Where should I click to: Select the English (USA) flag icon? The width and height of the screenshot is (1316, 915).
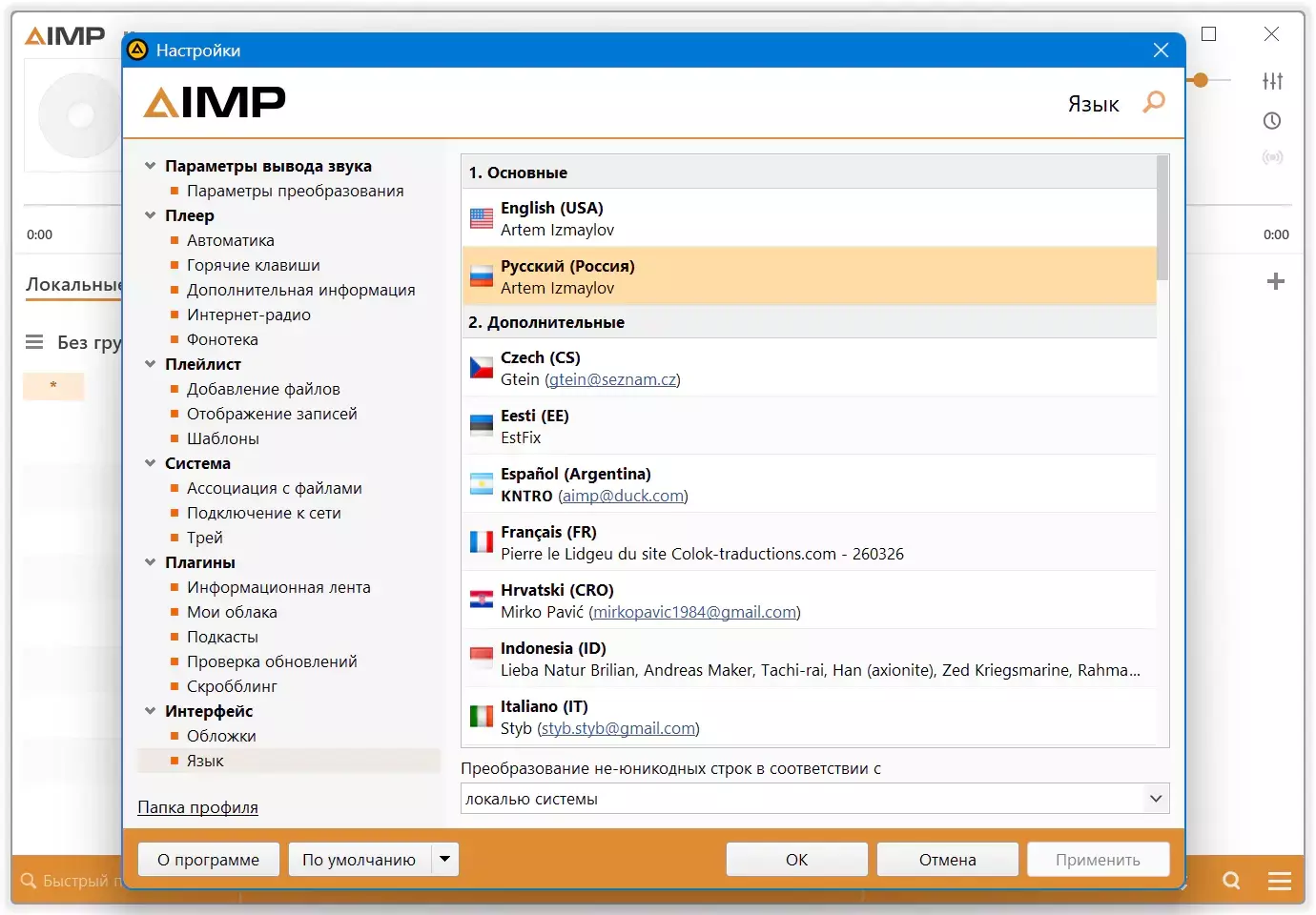click(x=482, y=218)
